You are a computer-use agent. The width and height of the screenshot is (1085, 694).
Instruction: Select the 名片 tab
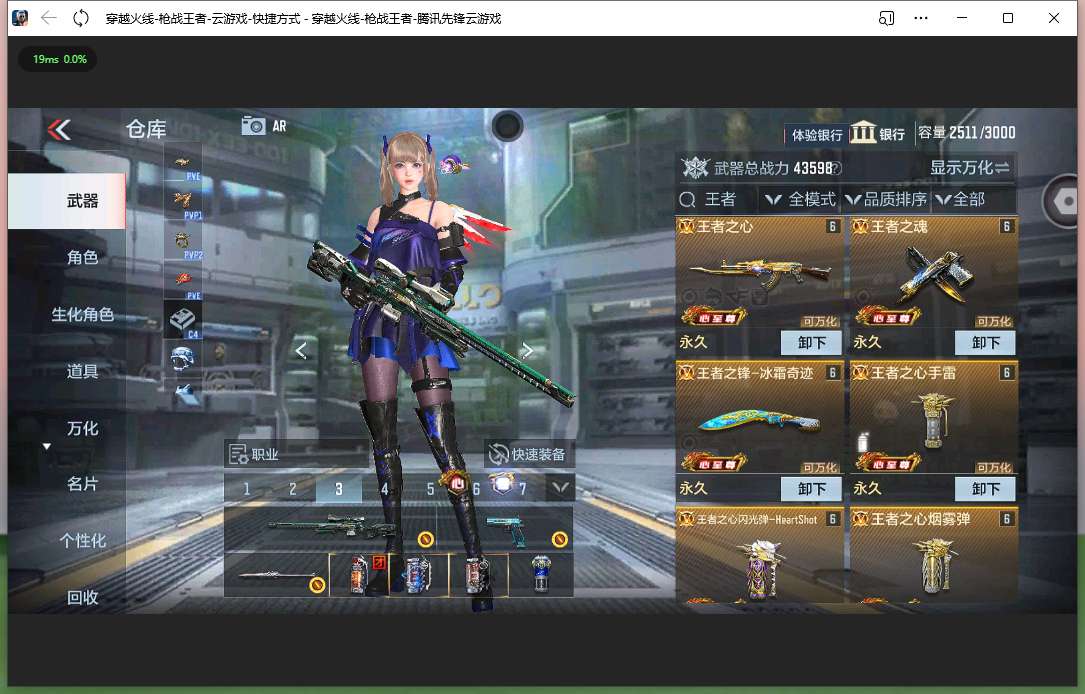click(82, 484)
